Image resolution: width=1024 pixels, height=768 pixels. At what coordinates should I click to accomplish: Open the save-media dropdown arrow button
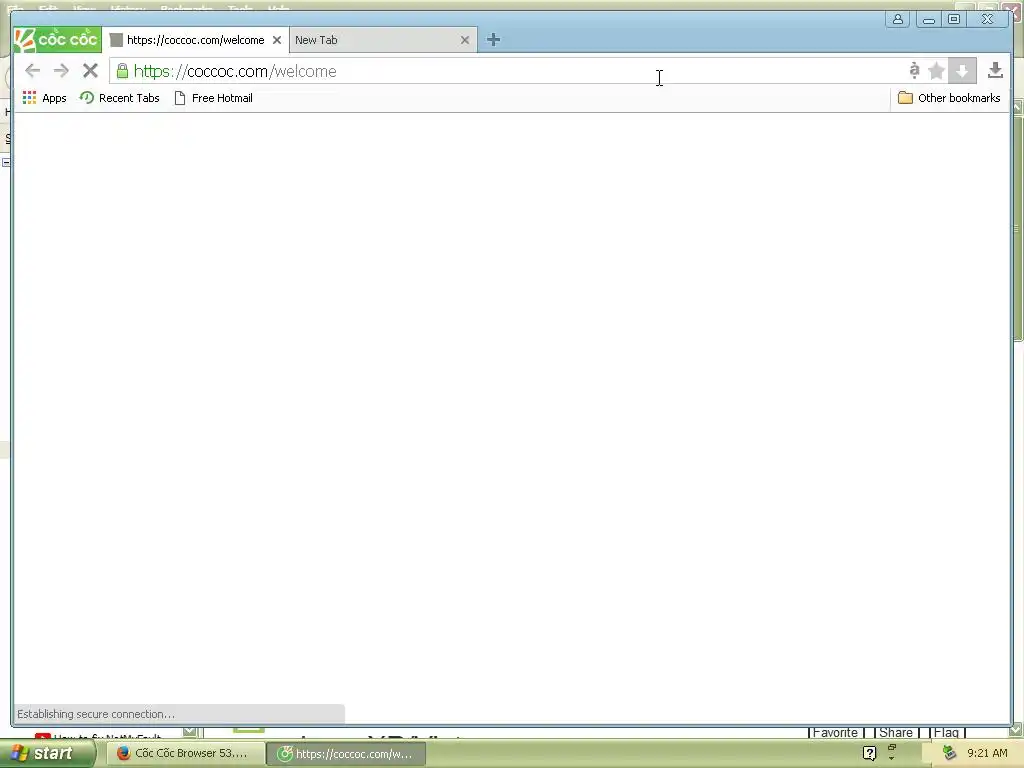tap(962, 71)
